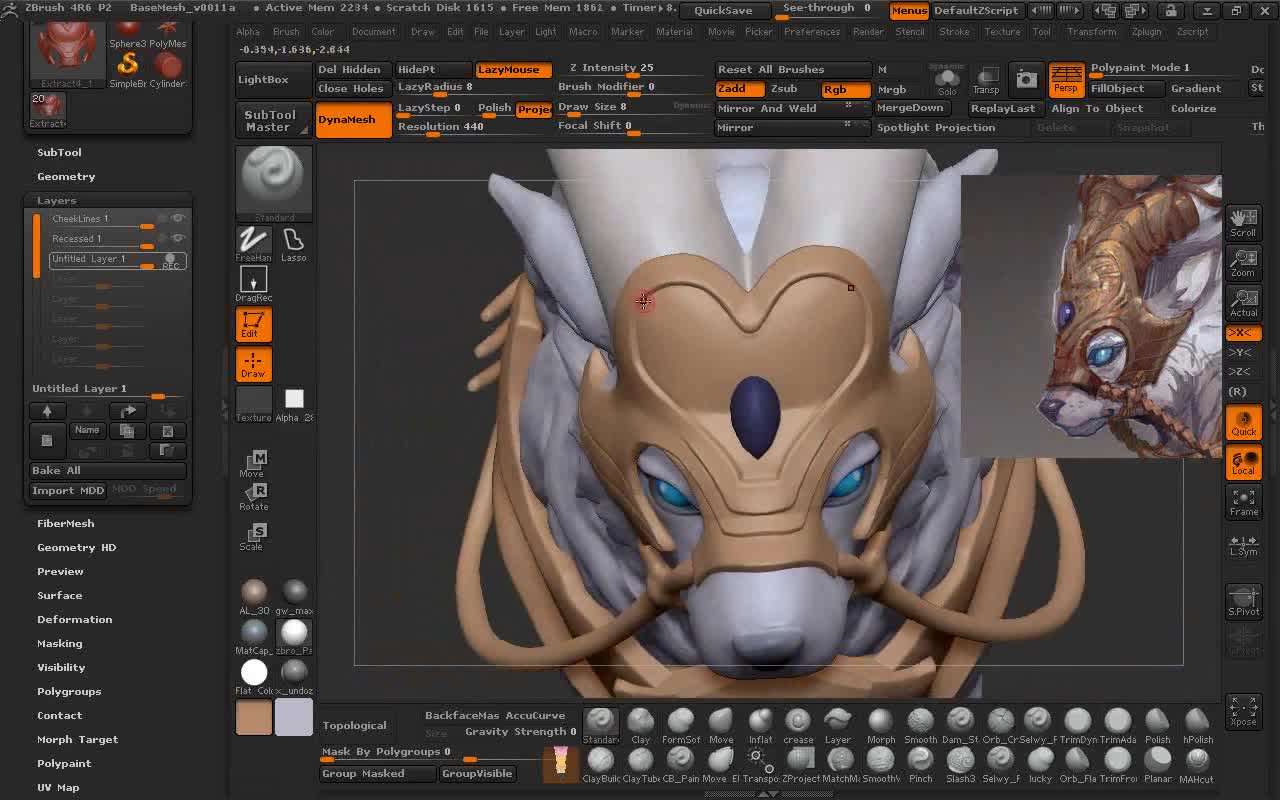Image resolution: width=1280 pixels, height=800 pixels.
Task: Open the Brush menu
Action: (286, 32)
